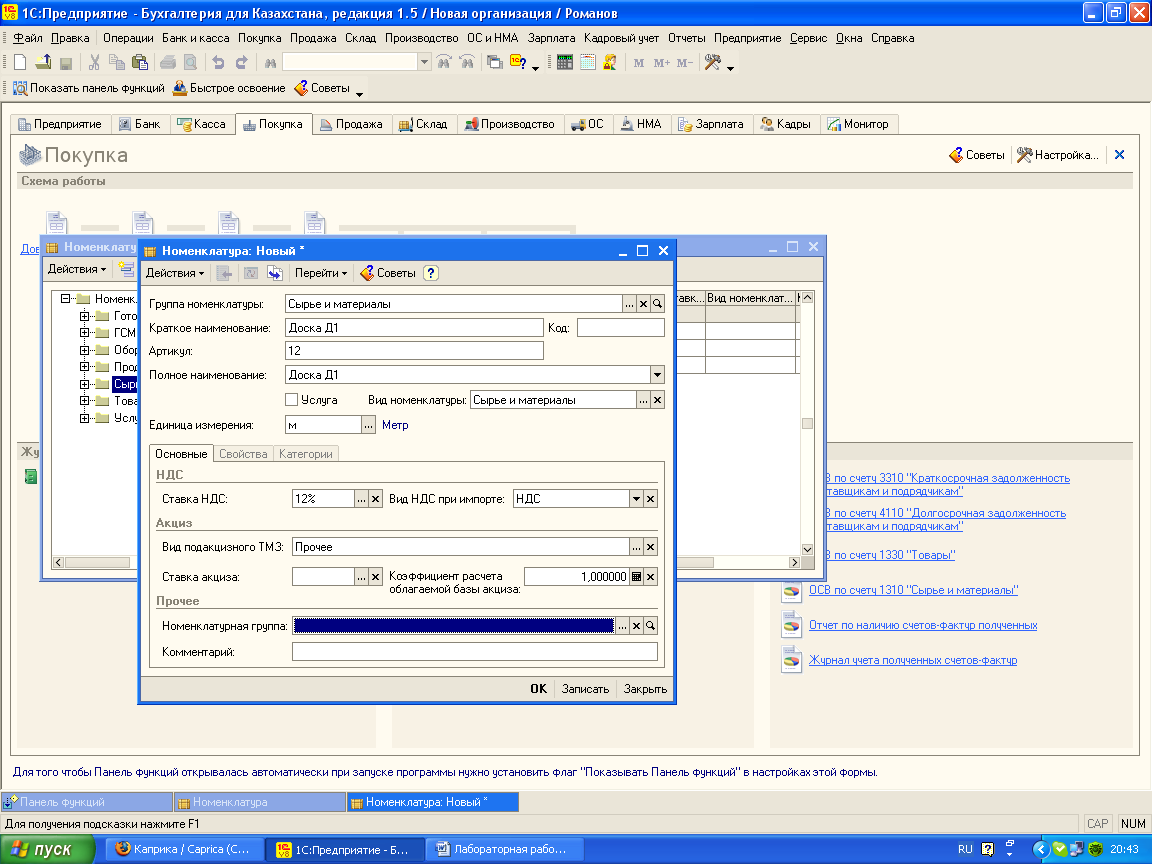
Task: Open Журнал учета полученных счетов-фактур link
Action: (x=912, y=660)
